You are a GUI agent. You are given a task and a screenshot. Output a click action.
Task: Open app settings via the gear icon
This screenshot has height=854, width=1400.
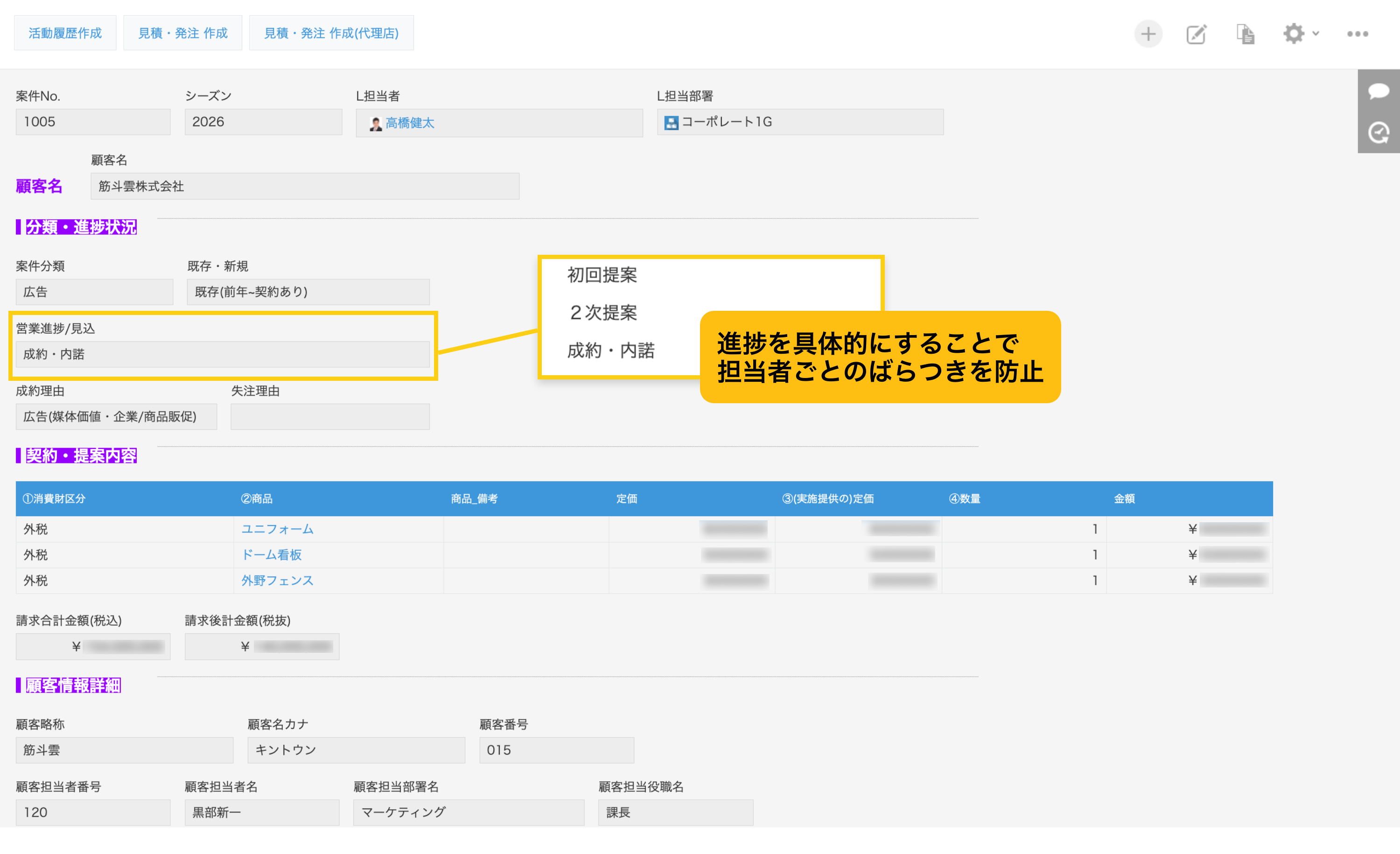[x=1294, y=34]
